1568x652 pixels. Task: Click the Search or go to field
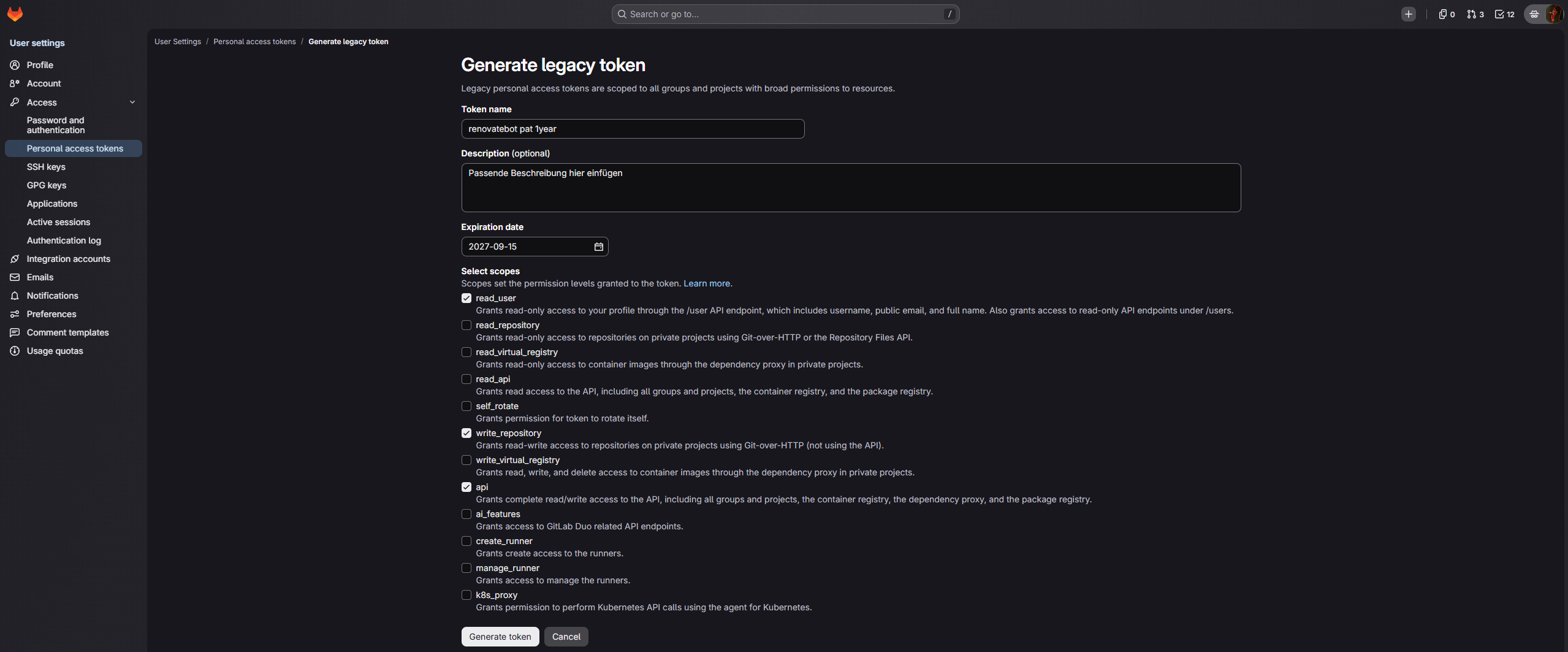point(785,14)
